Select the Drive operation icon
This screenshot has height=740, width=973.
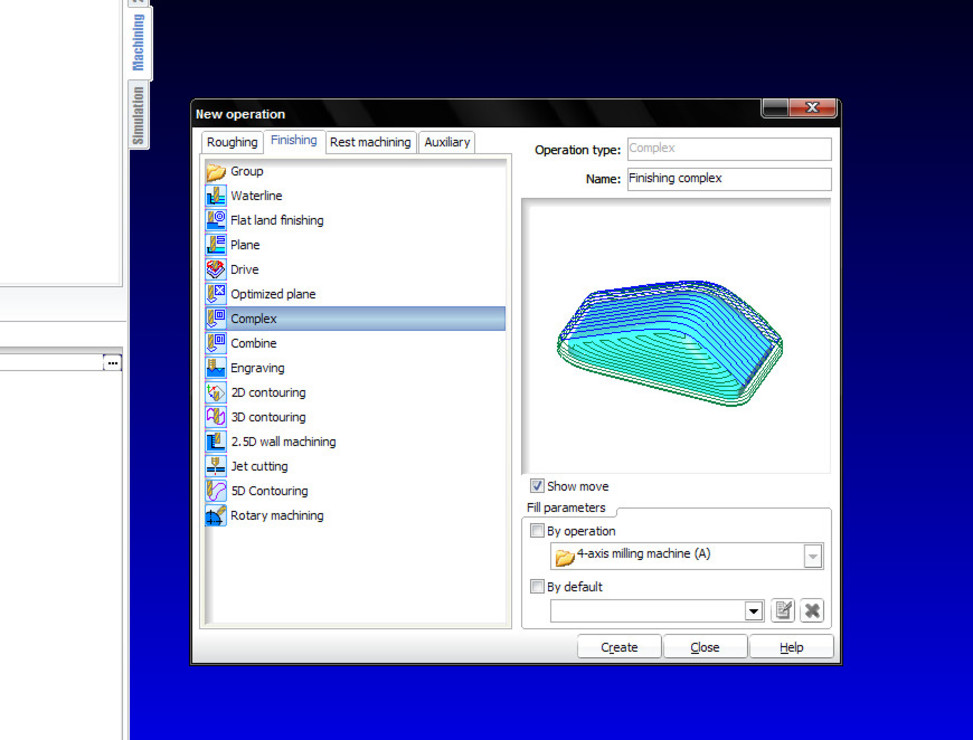coord(216,269)
